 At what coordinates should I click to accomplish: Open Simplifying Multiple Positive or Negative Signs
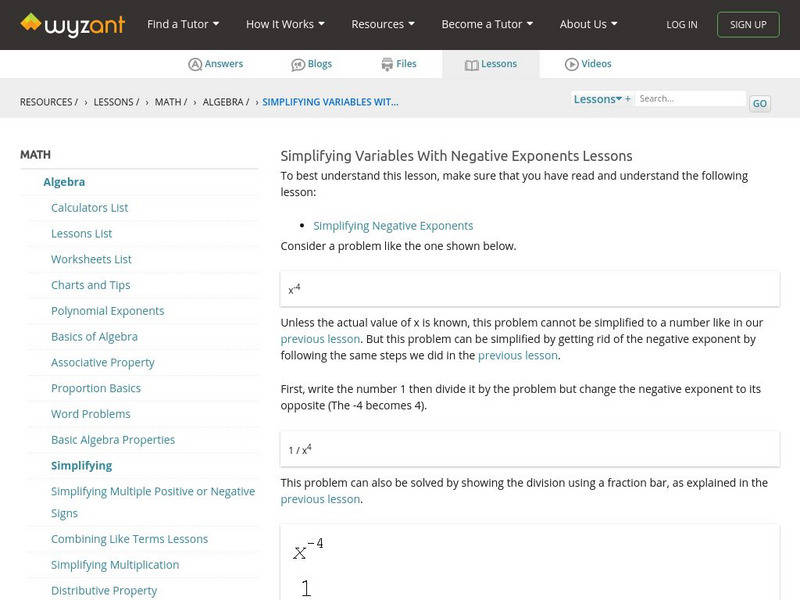153,502
